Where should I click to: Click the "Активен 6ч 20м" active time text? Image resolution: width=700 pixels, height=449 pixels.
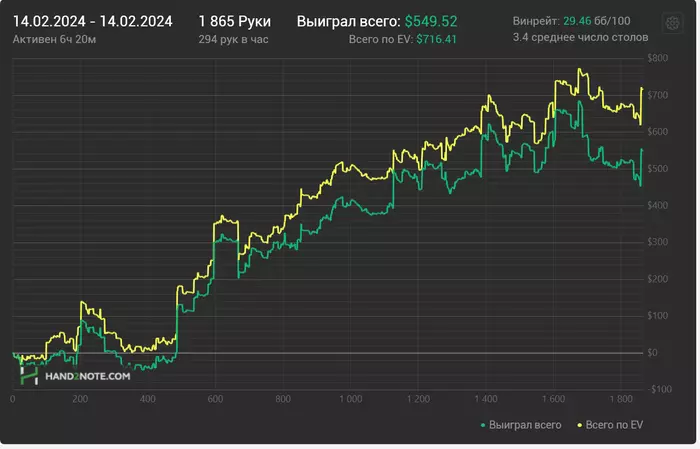(x=54, y=39)
